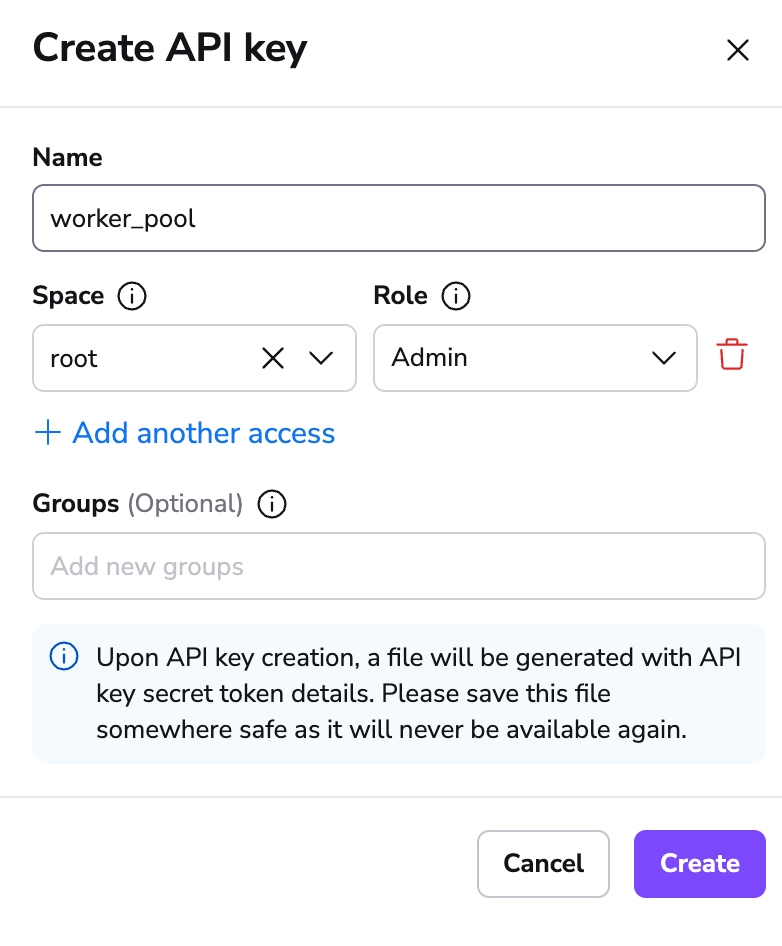Click Add another access
This screenshot has height=946, width=782.
[x=203, y=433]
